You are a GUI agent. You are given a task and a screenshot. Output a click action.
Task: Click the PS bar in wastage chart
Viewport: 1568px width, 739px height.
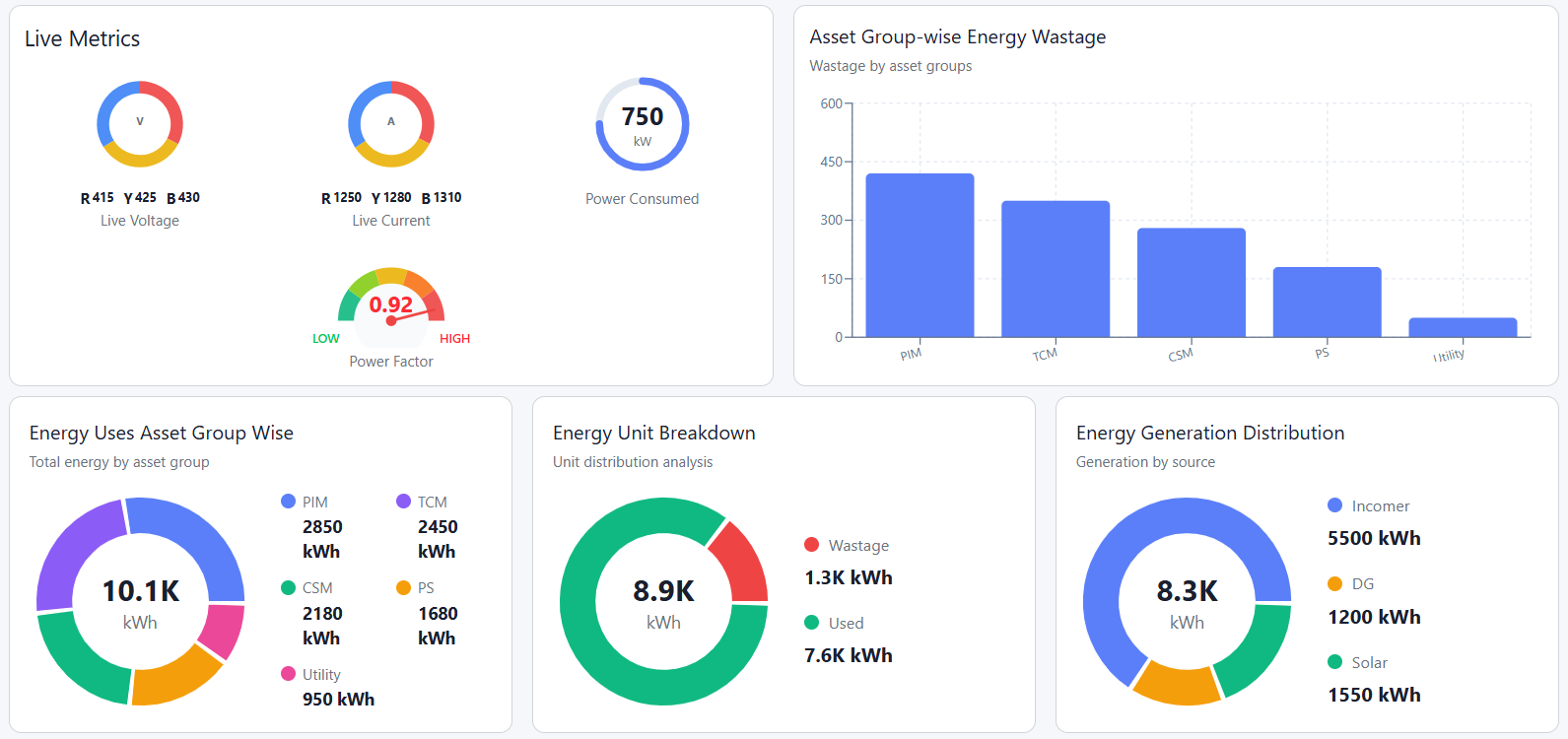coord(1327,302)
